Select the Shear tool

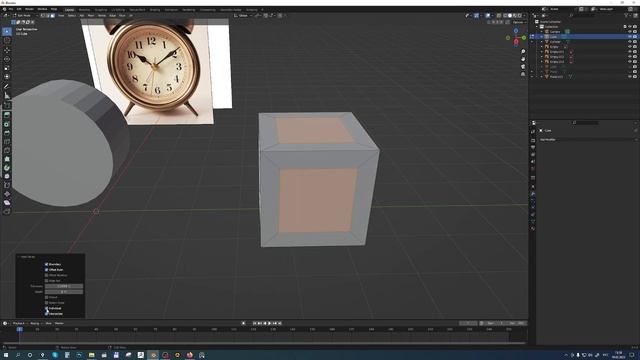click(x=7, y=202)
